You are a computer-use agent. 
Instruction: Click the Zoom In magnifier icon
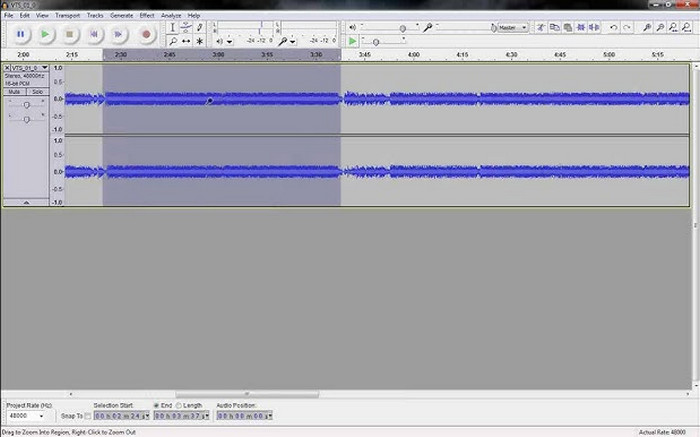(647, 28)
